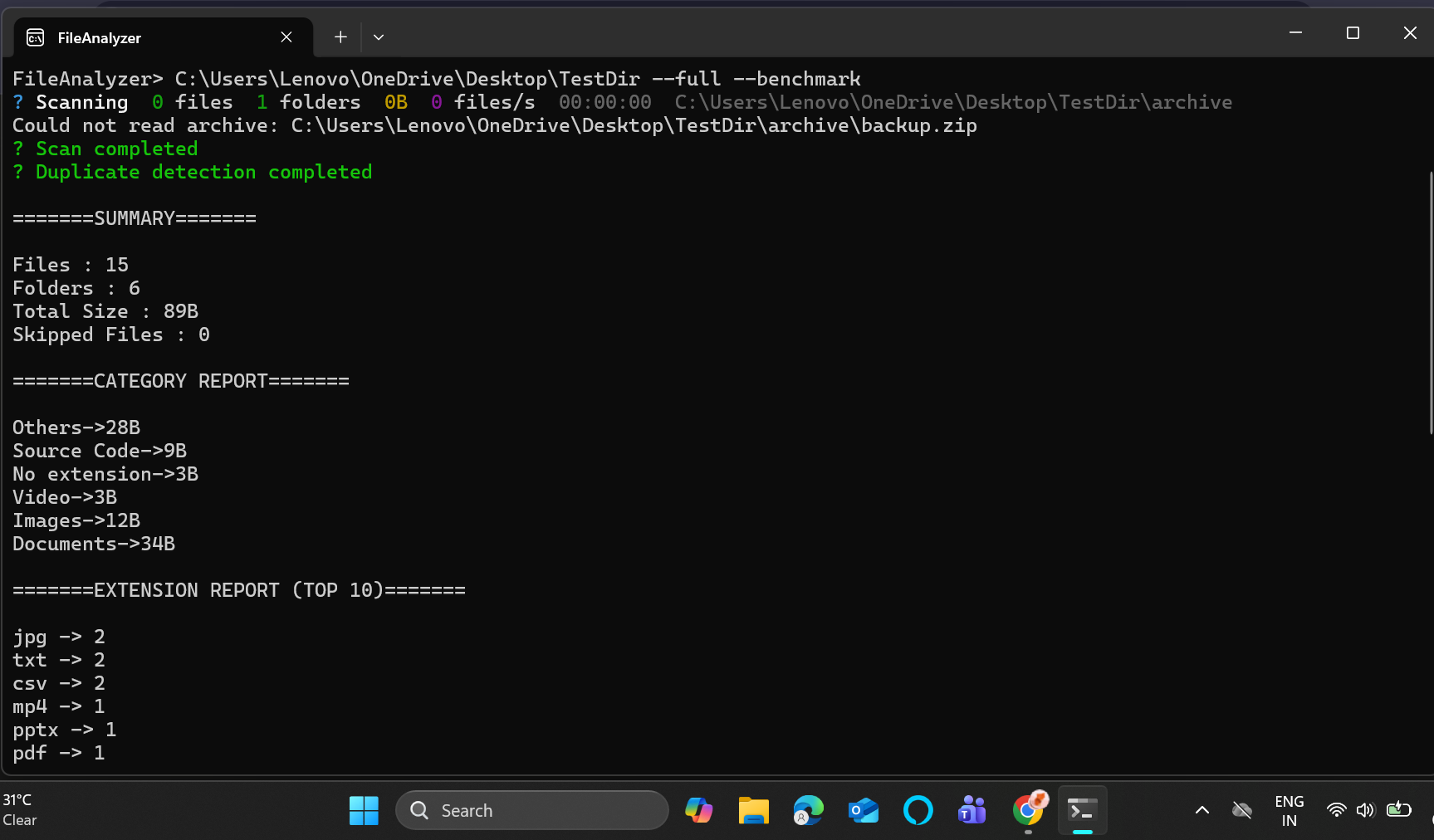Click the 'Total Size : 89B' line
The image size is (1434, 840).
(x=105, y=311)
